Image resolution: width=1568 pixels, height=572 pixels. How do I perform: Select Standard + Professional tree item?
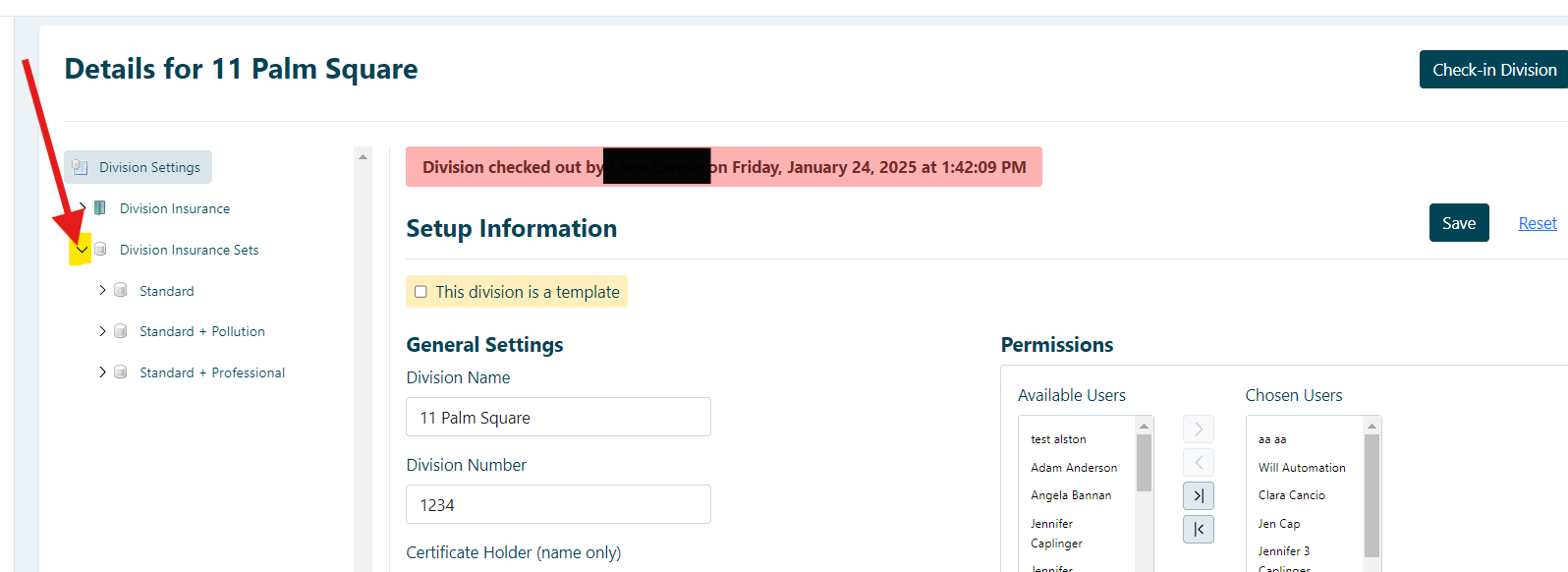pyautogui.click(x=212, y=372)
